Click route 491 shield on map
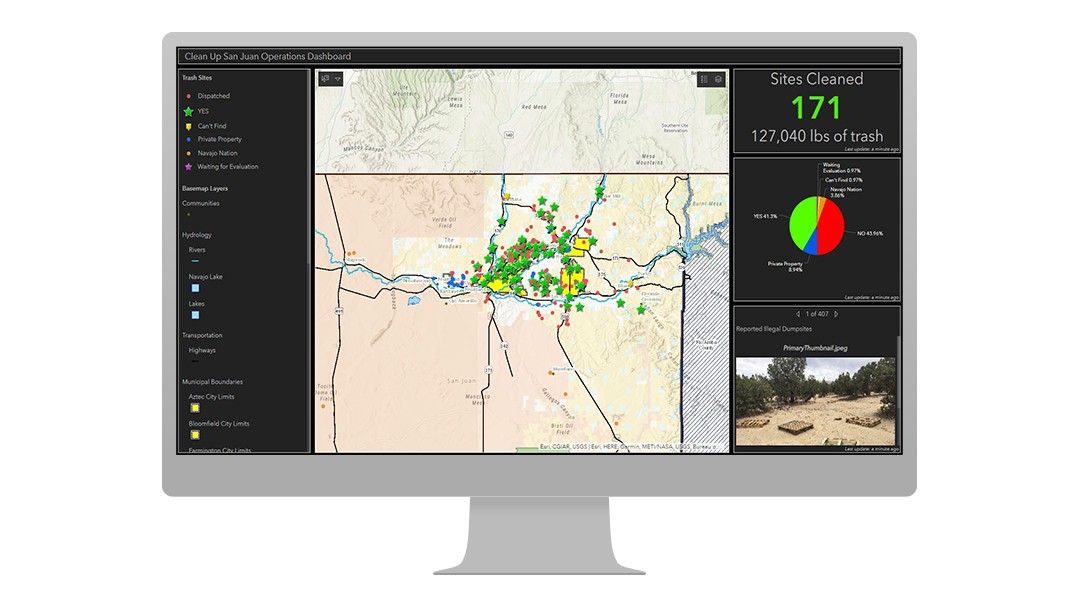 [x=340, y=311]
